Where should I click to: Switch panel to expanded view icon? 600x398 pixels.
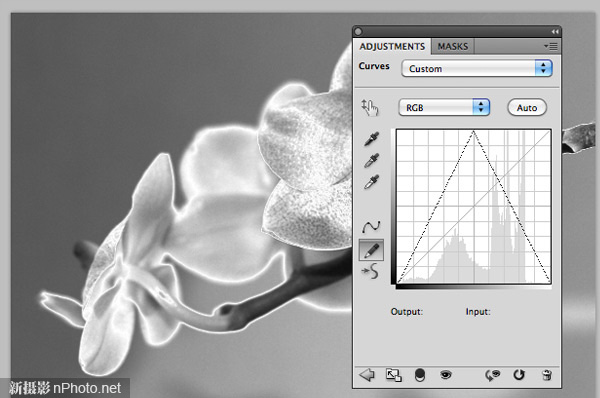tap(393, 375)
